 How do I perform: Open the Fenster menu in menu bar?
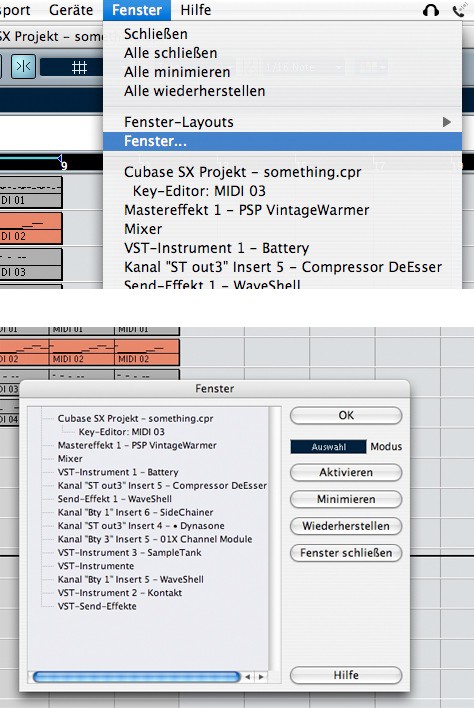137,10
